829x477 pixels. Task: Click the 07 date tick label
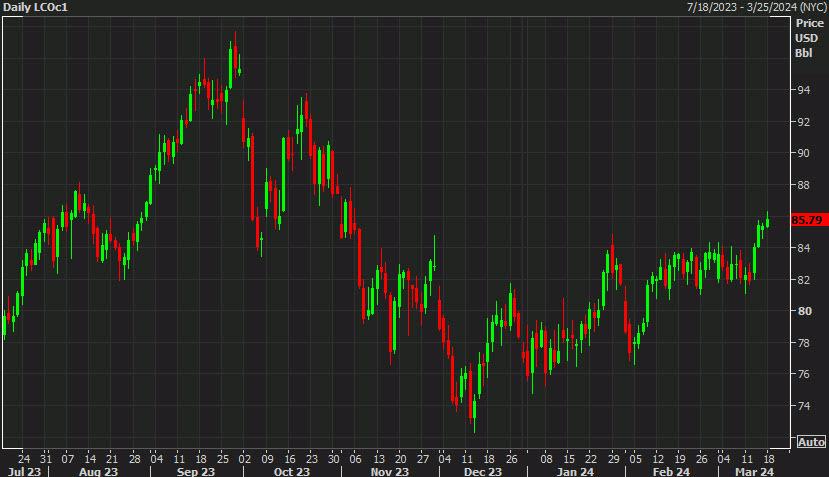coord(68,458)
